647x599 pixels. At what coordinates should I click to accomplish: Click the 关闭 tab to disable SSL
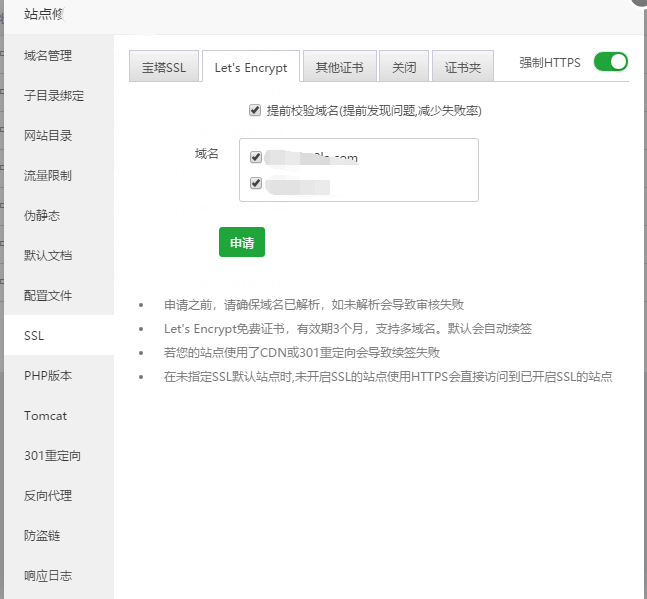tap(404, 68)
